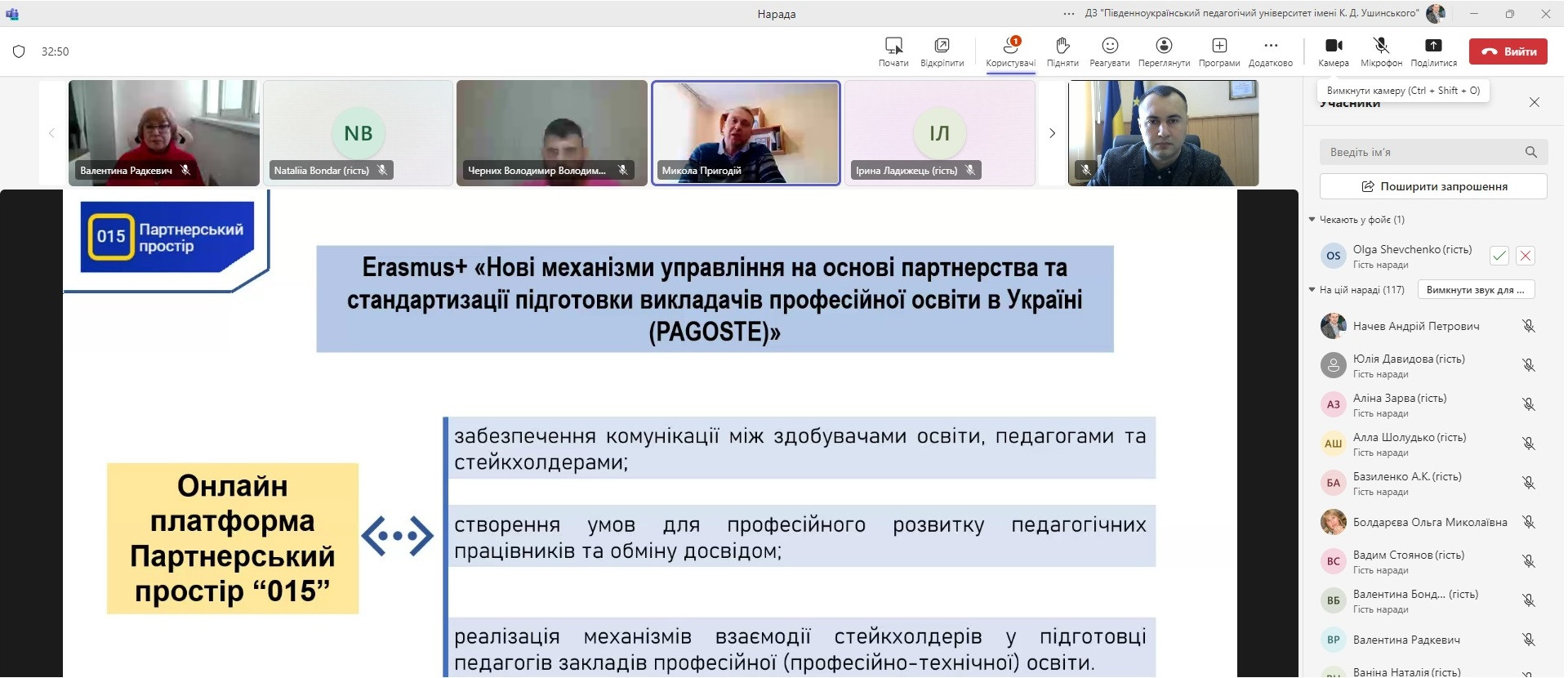This screenshot has height=678, width=1568.
Task: Show previous video tiles with left chevron
Action: pyautogui.click(x=51, y=133)
